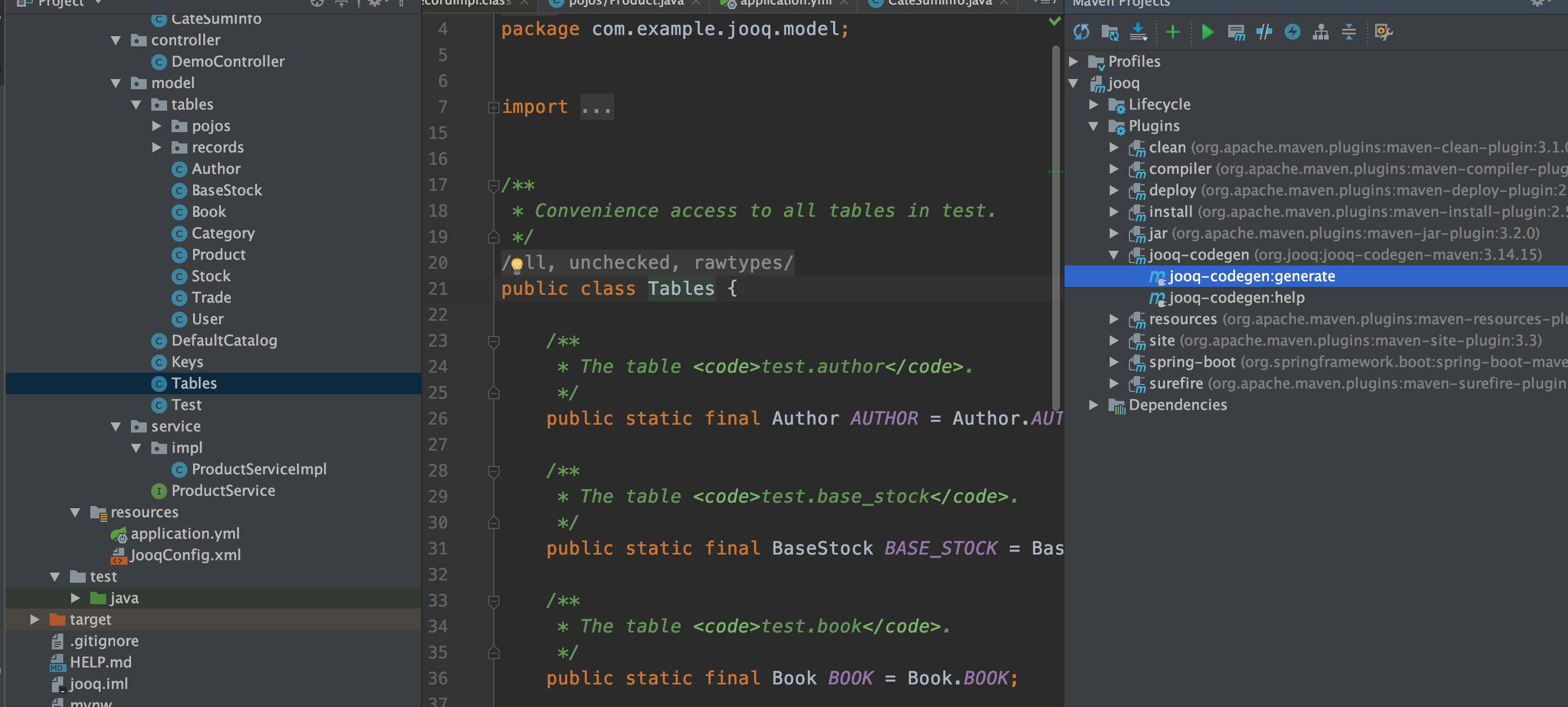Expand the spring-boot plugin node
The image size is (1568, 707).
pos(1114,363)
